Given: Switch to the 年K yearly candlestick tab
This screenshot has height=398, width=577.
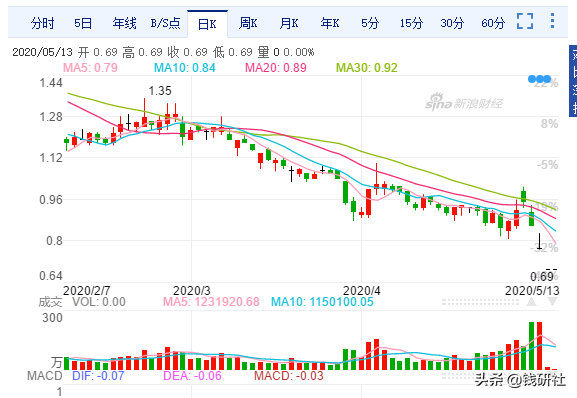Looking at the screenshot, I should coord(329,24).
